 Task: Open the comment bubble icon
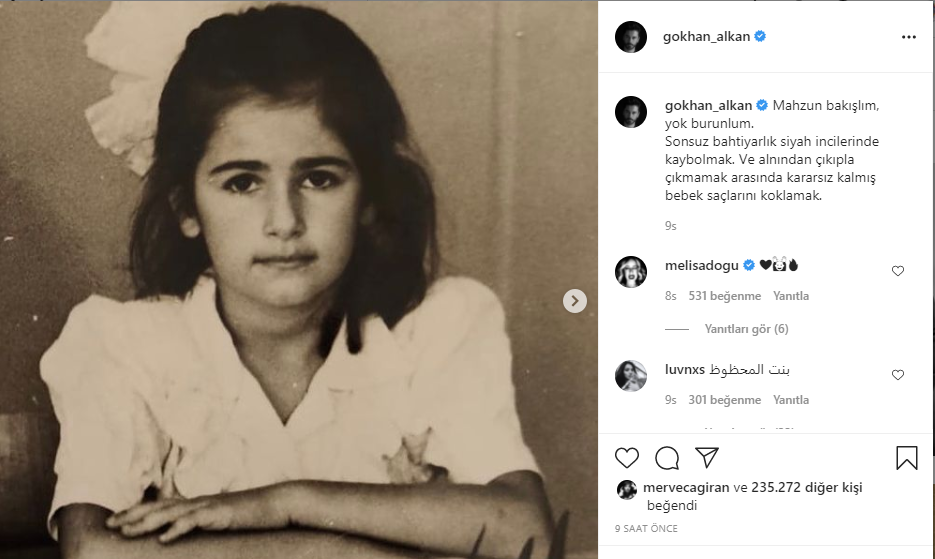point(667,458)
